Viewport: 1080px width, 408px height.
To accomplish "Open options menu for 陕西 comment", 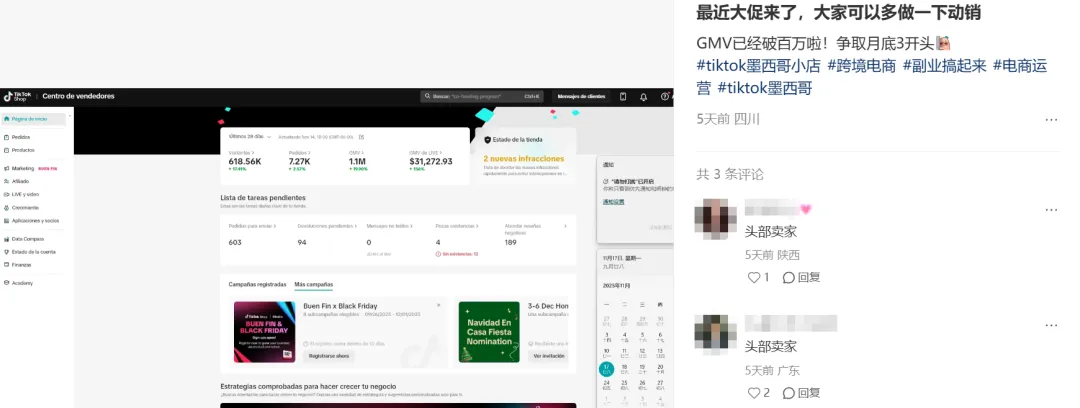I will coord(1051,210).
